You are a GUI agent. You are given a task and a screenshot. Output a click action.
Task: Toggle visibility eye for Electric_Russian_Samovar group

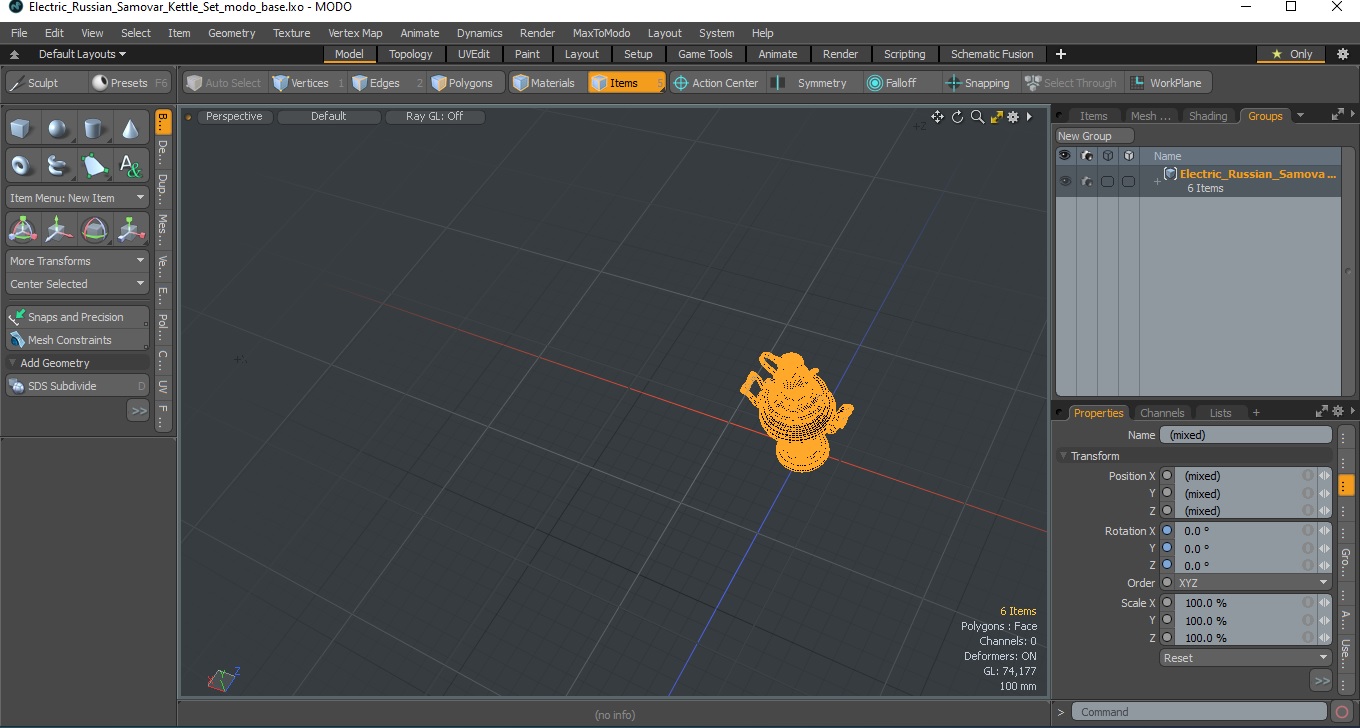point(1065,181)
